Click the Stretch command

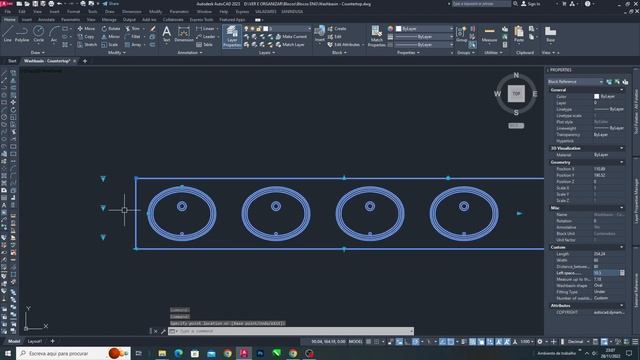[87, 44]
